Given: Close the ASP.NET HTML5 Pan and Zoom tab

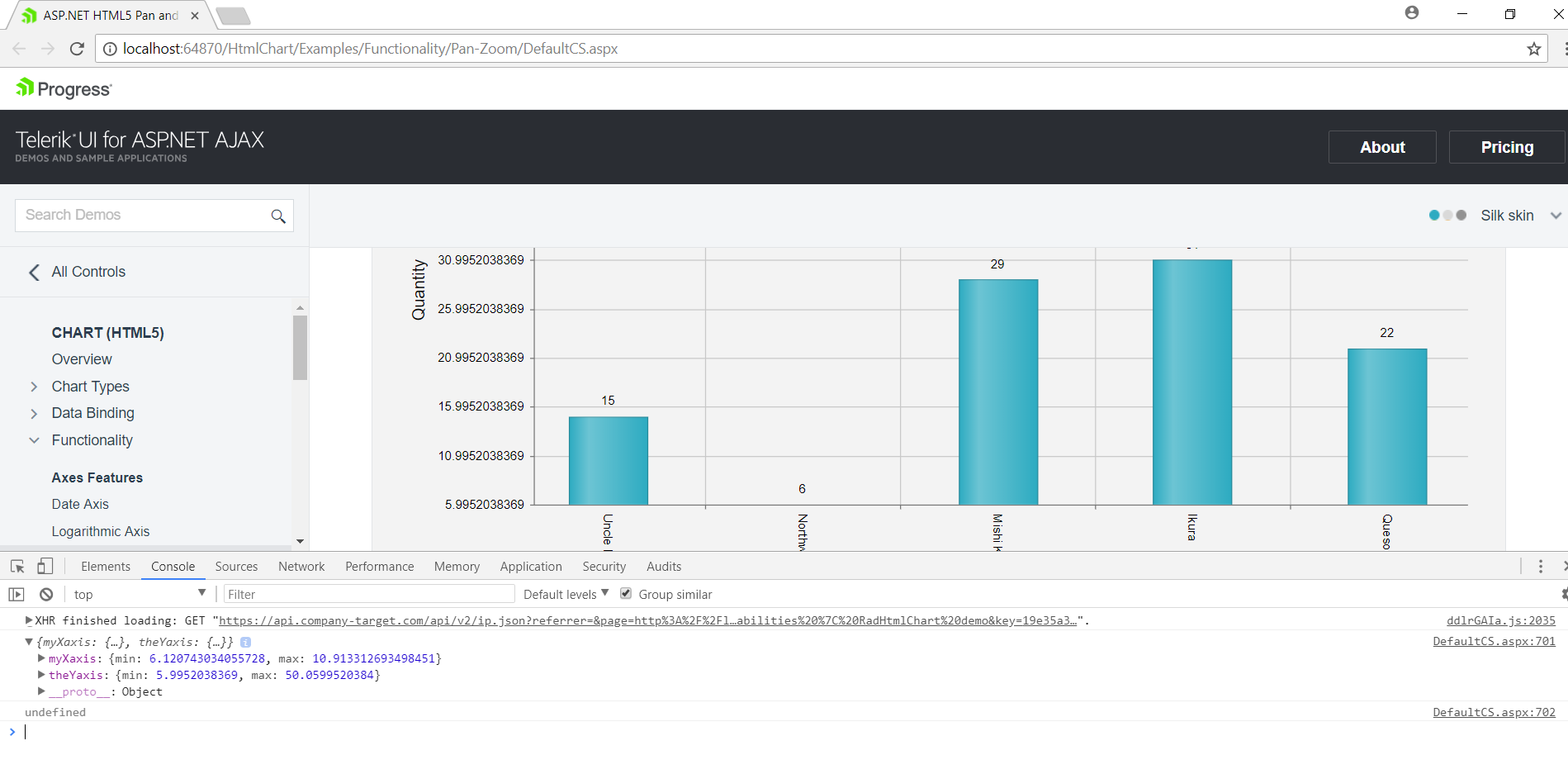Looking at the screenshot, I should (195, 15).
